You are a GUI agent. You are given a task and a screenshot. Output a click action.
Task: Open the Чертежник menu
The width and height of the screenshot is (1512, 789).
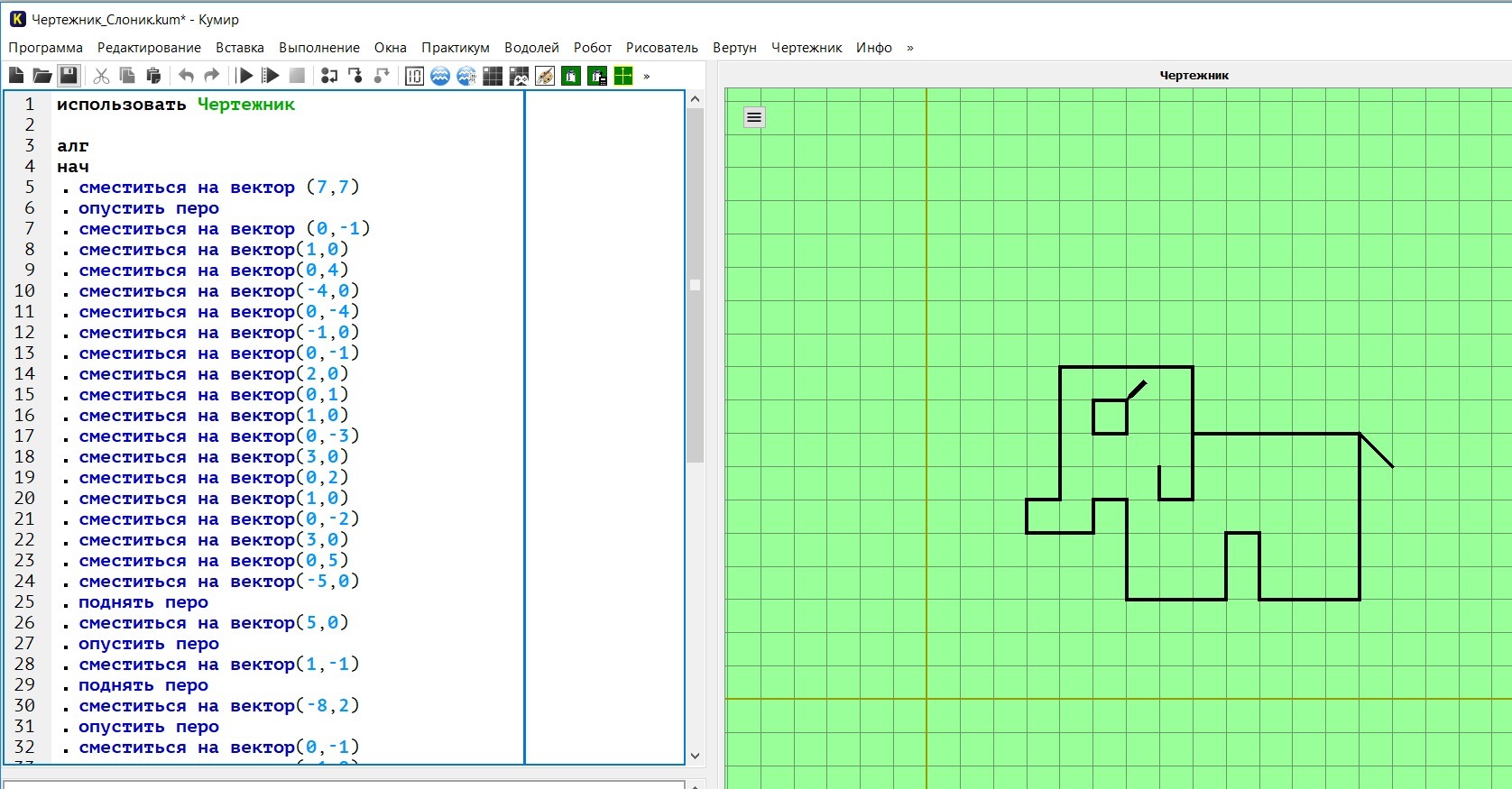(806, 48)
